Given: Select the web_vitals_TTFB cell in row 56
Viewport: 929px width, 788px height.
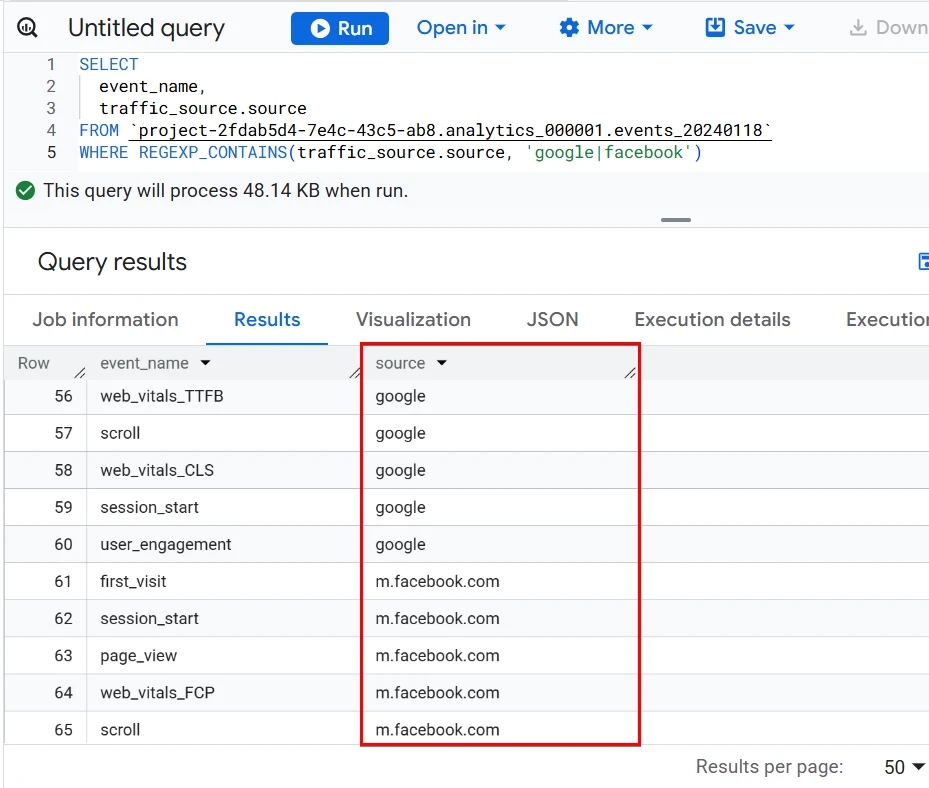Looking at the screenshot, I should click(x=162, y=396).
